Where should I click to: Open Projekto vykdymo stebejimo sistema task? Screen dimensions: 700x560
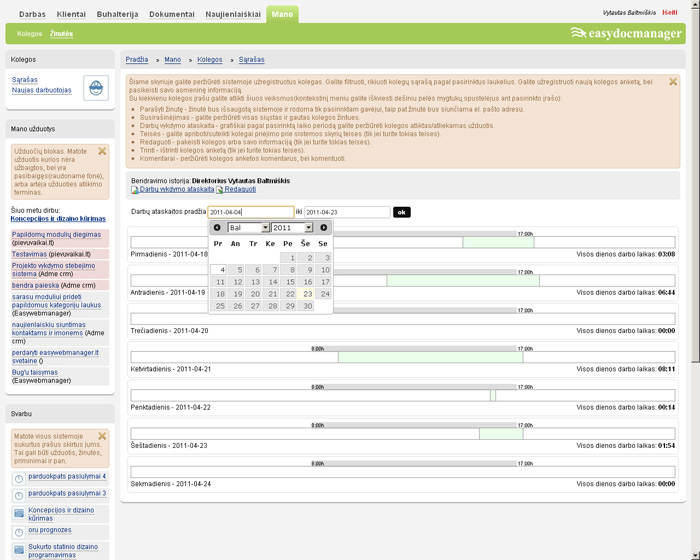[53, 270]
